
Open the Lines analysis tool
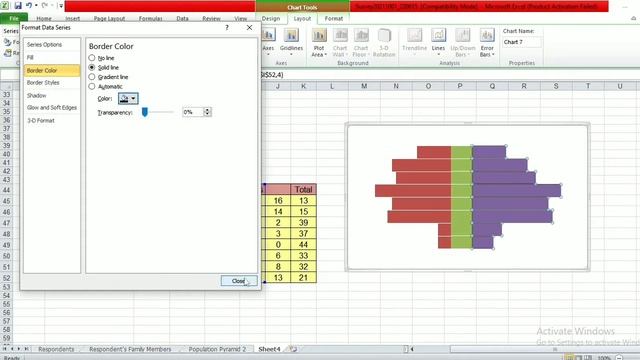coord(438,42)
